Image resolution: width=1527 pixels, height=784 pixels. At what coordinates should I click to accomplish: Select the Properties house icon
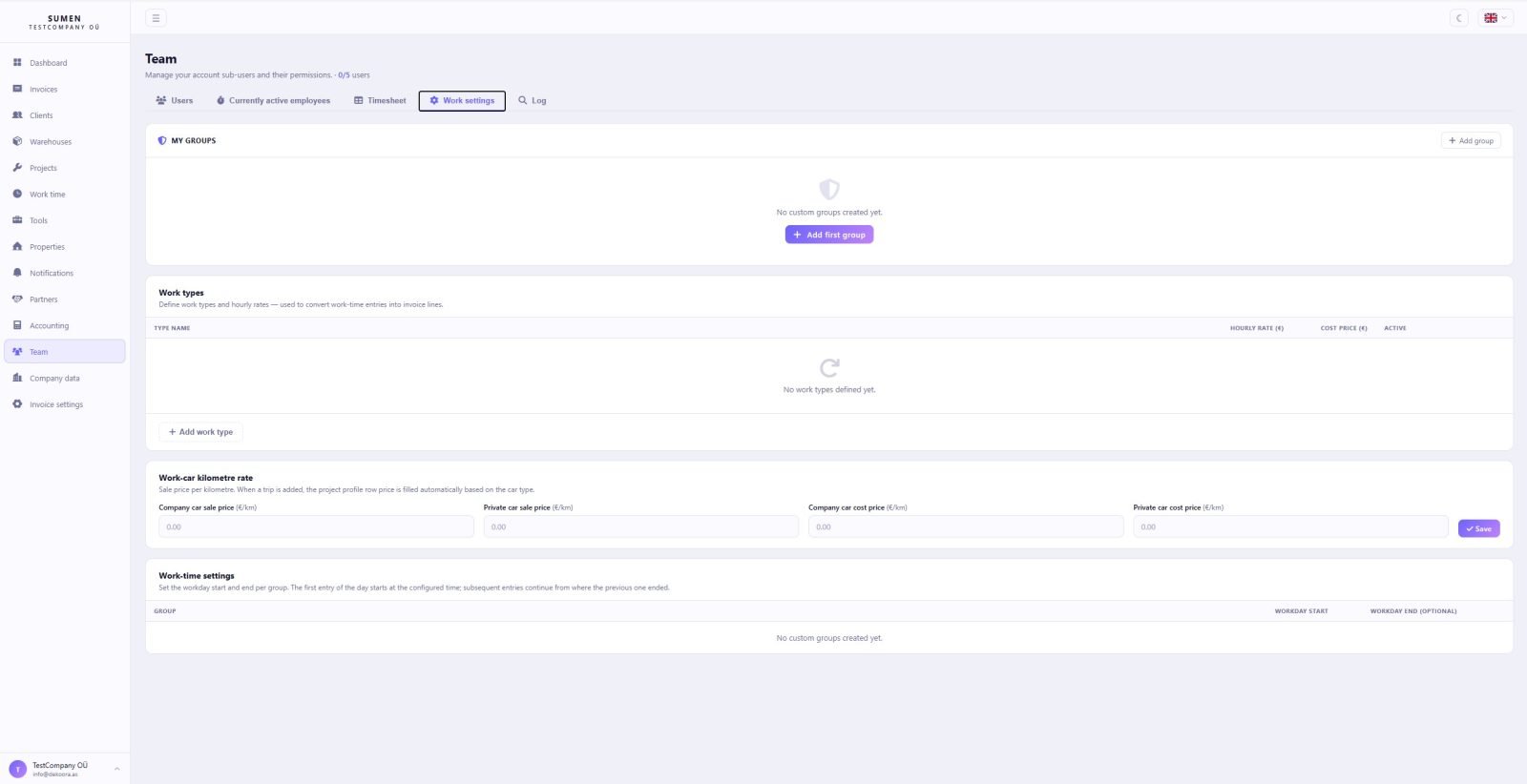click(x=17, y=246)
